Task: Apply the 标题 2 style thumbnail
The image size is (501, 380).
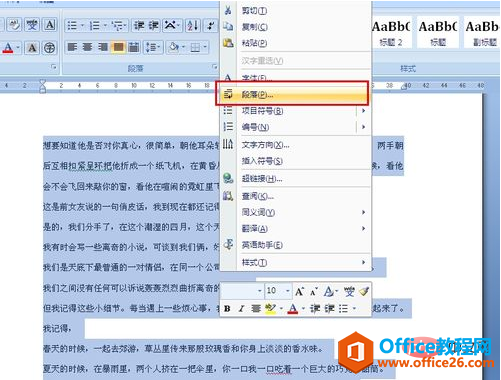Action: 391,33
